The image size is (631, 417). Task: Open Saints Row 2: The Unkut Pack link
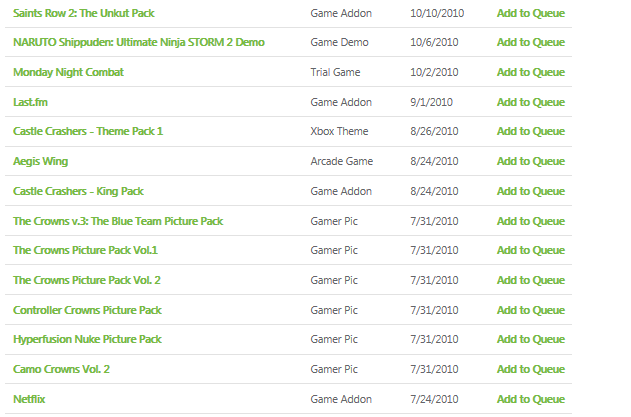[x=84, y=13]
